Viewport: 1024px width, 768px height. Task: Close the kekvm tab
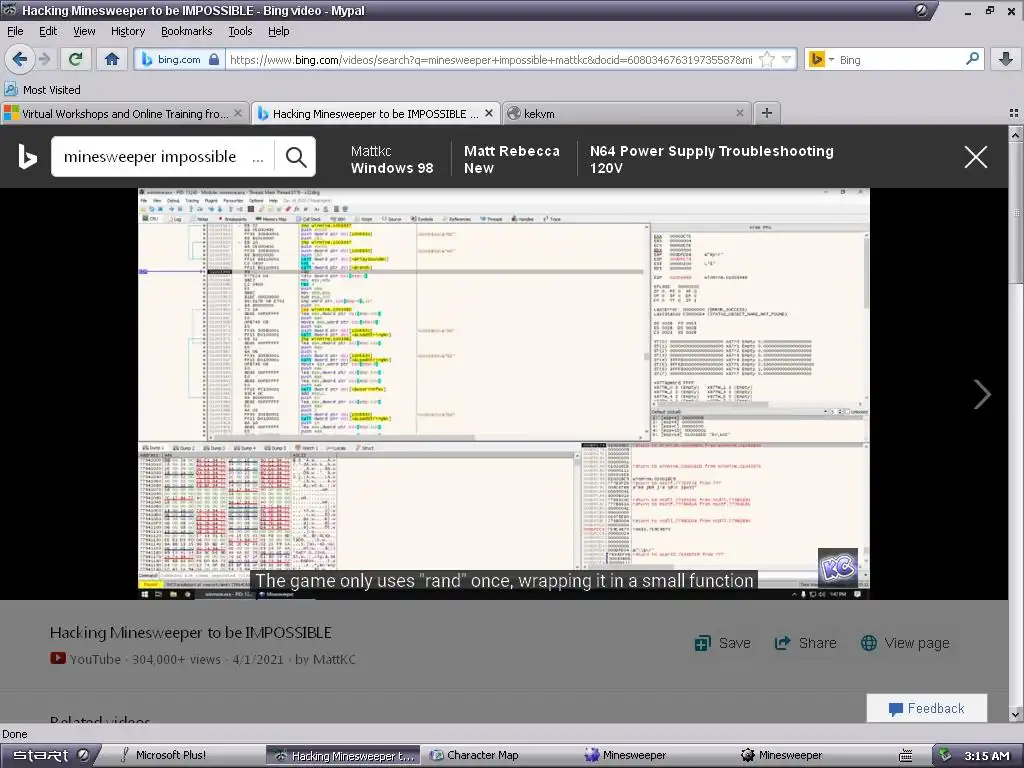pos(739,113)
